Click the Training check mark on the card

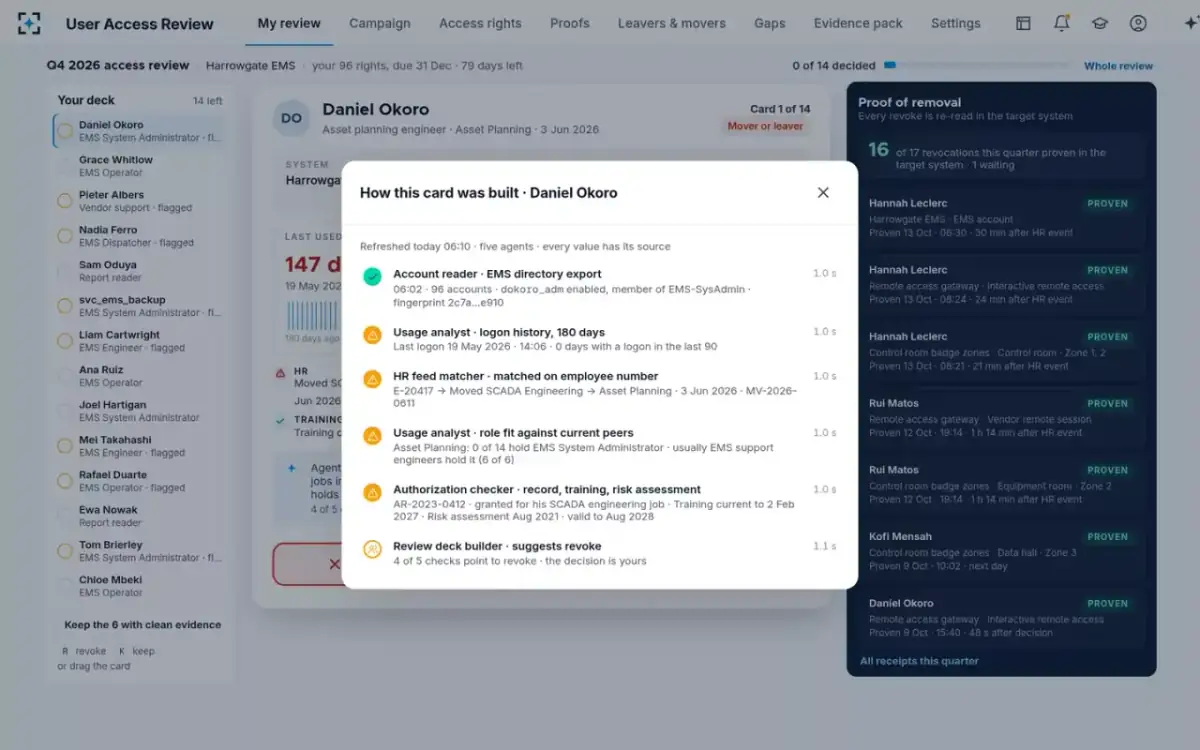(280, 421)
